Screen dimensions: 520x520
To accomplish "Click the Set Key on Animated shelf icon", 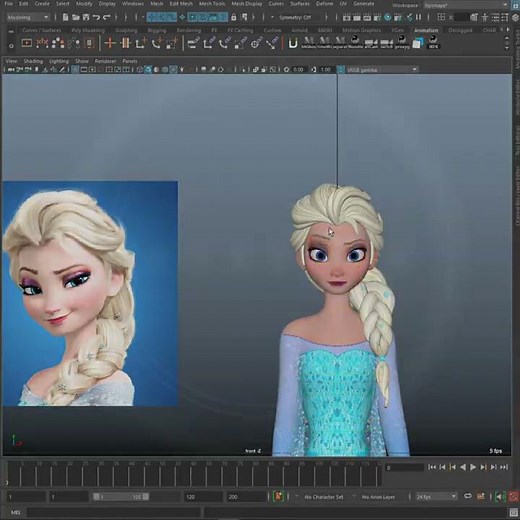I will coord(125,43).
